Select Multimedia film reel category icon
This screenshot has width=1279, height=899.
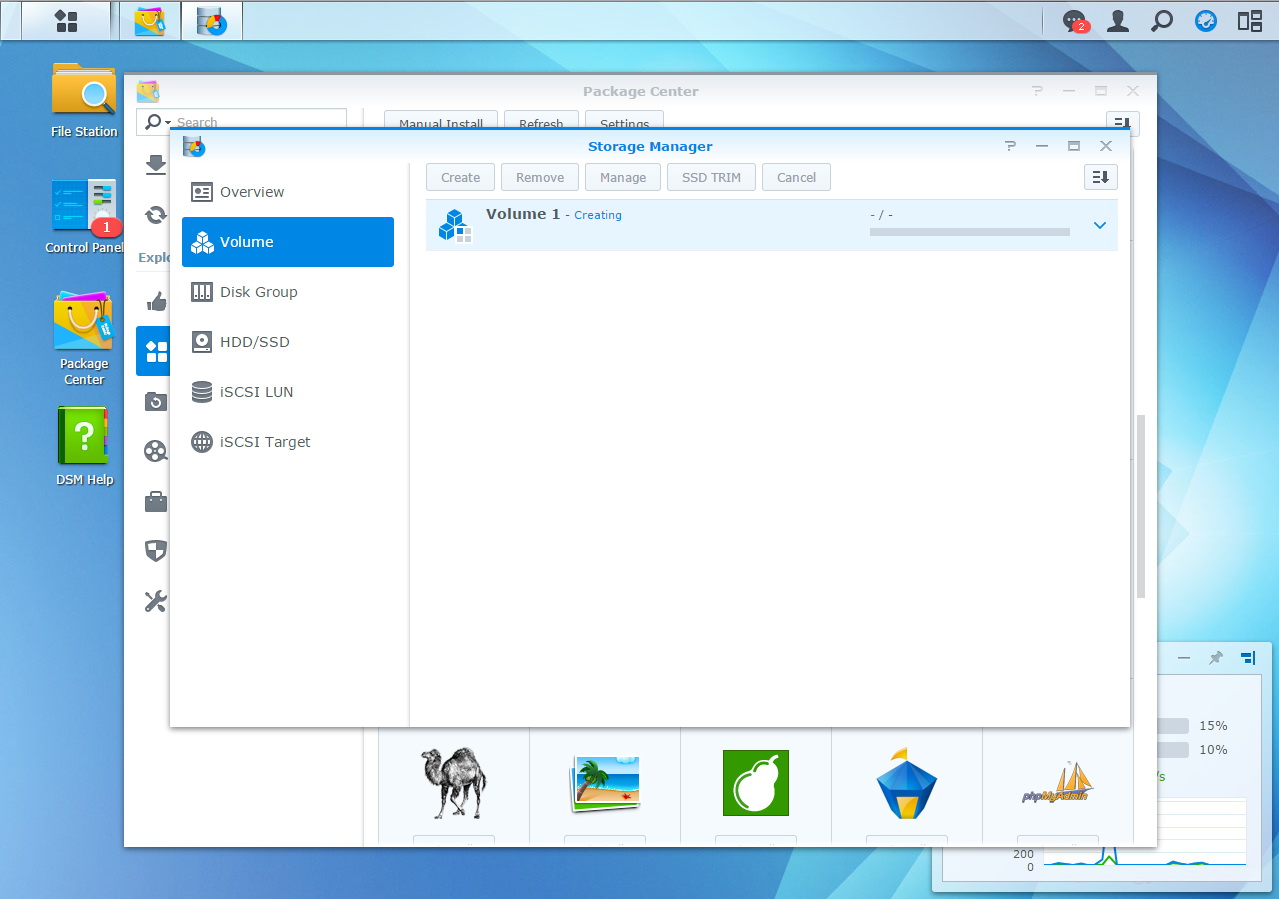click(156, 451)
